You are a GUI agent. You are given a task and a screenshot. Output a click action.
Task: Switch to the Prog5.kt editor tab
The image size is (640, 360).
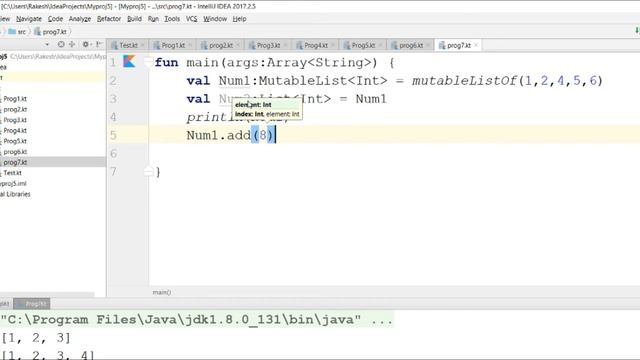pos(363,45)
